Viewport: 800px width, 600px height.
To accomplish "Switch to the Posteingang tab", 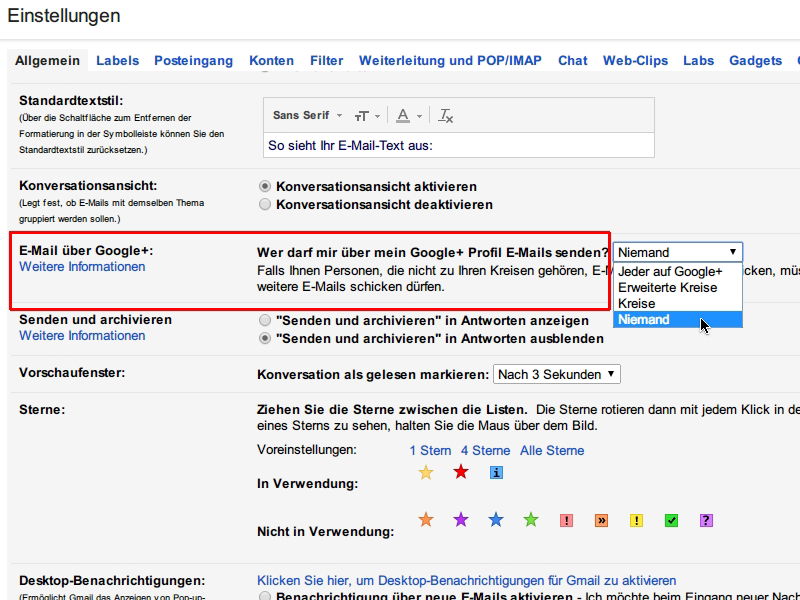I will tap(193, 60).
